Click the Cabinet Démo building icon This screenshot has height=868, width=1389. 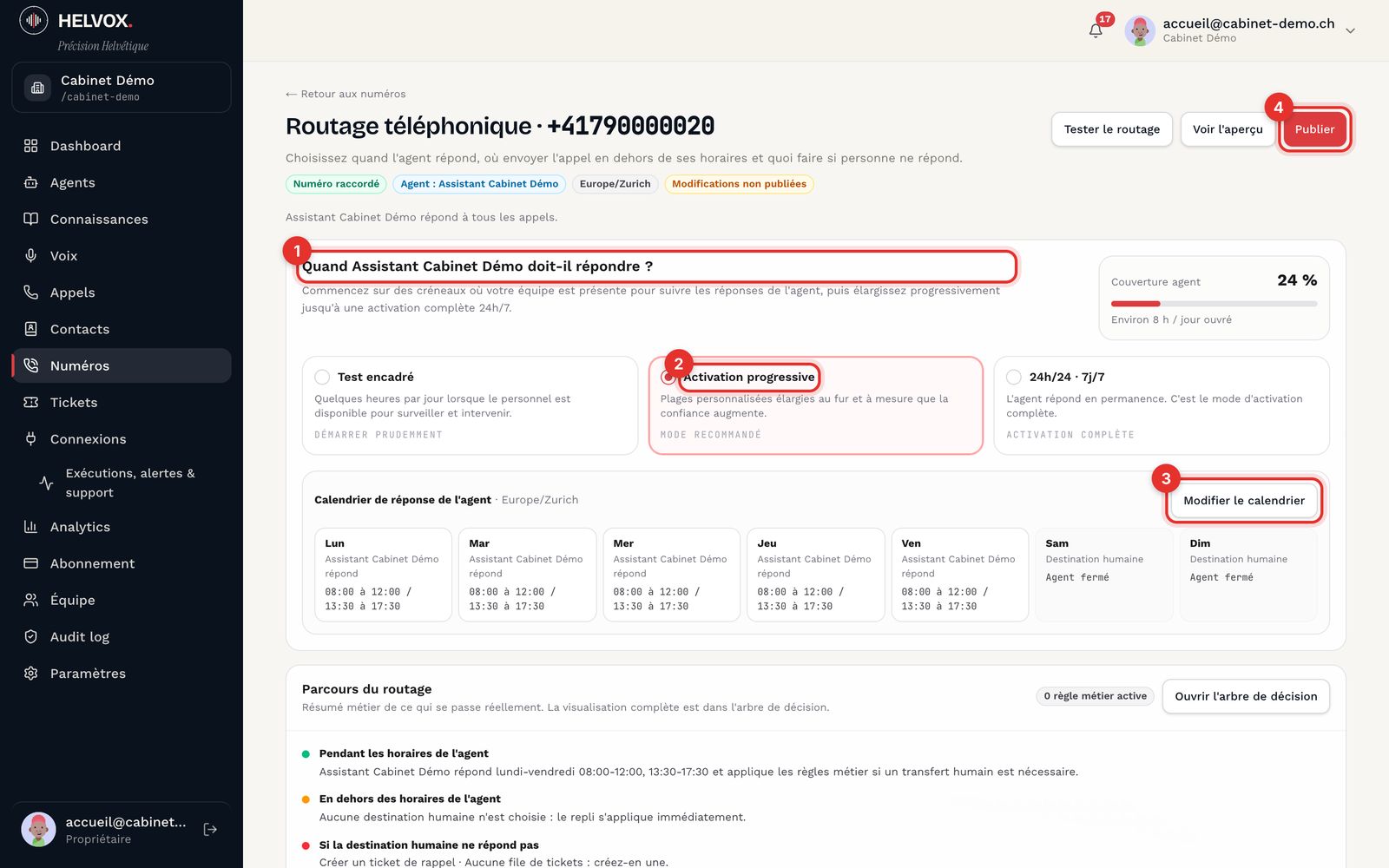tap(37, 88)
